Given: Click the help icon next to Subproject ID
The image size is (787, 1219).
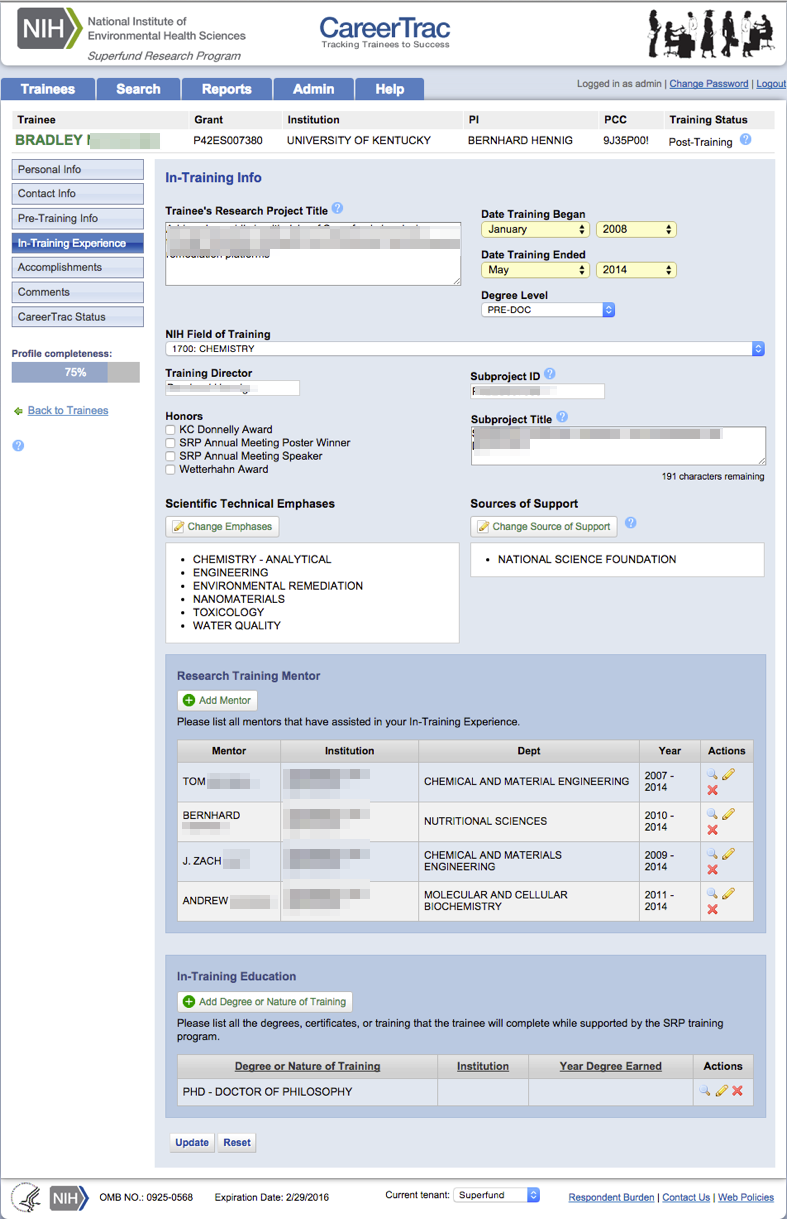Looking at the screenshot, I should point(550,375).
